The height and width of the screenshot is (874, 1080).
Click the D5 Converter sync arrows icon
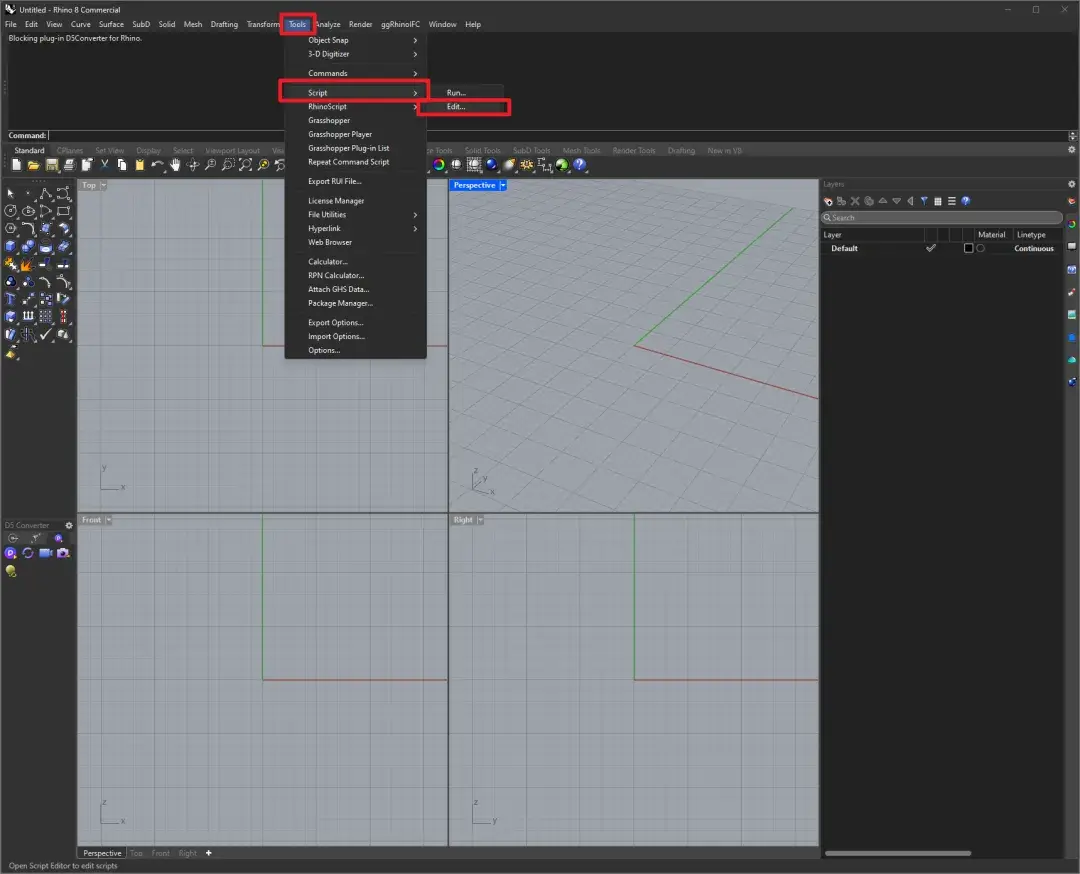[x=28, y=553]
